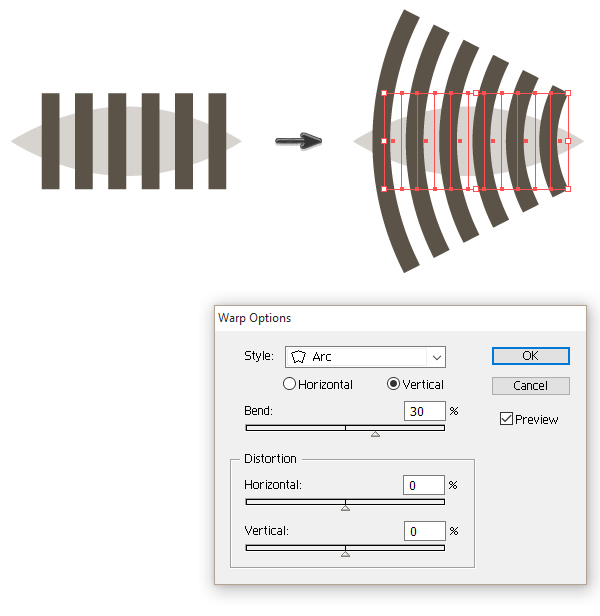Select the Vertical radio button
This screenshot has width=600, height=616.
pos(393,384)
